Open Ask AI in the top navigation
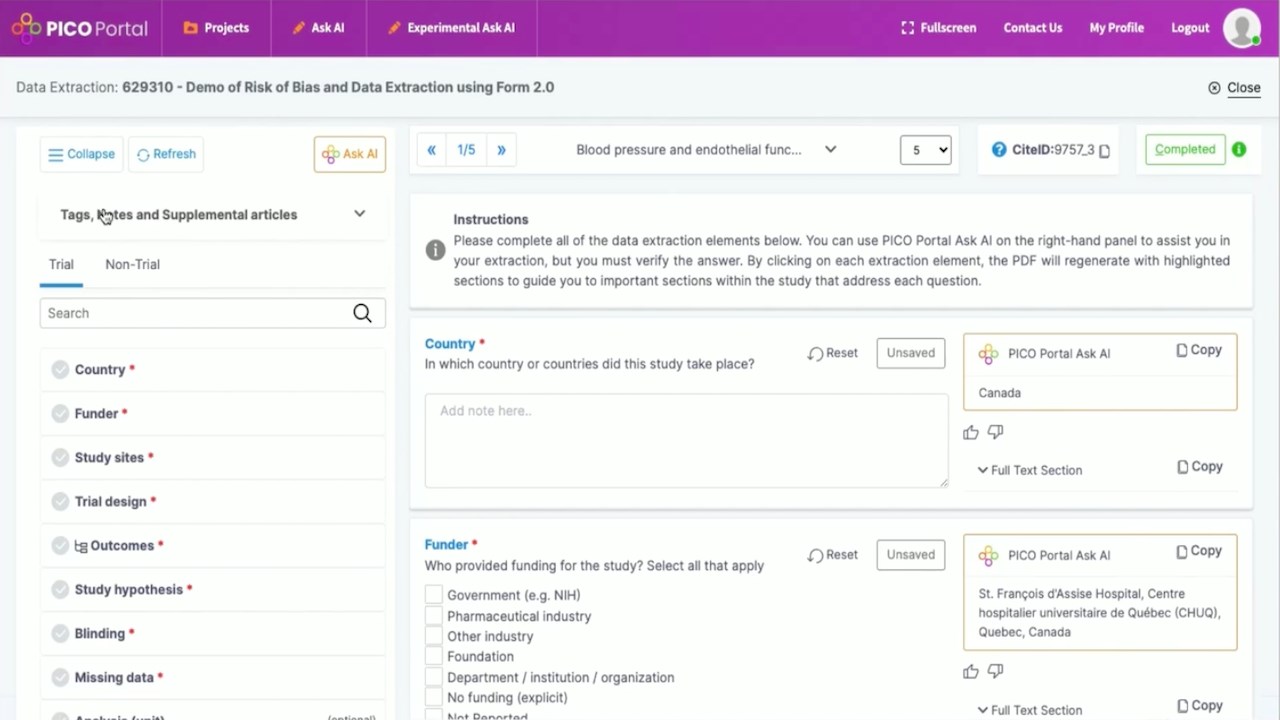The width and height of the screenshot is (1280, 720). point(318,28)
